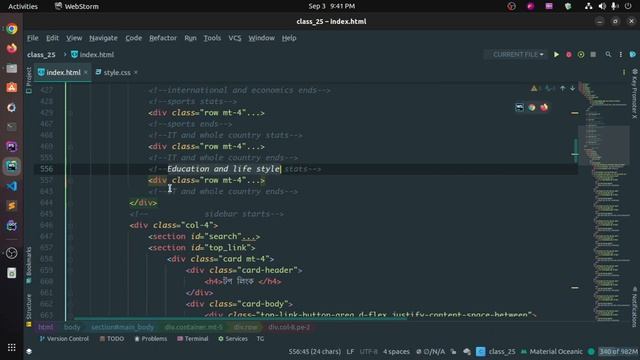Expand folded div at line 429

tap(71, 113)
